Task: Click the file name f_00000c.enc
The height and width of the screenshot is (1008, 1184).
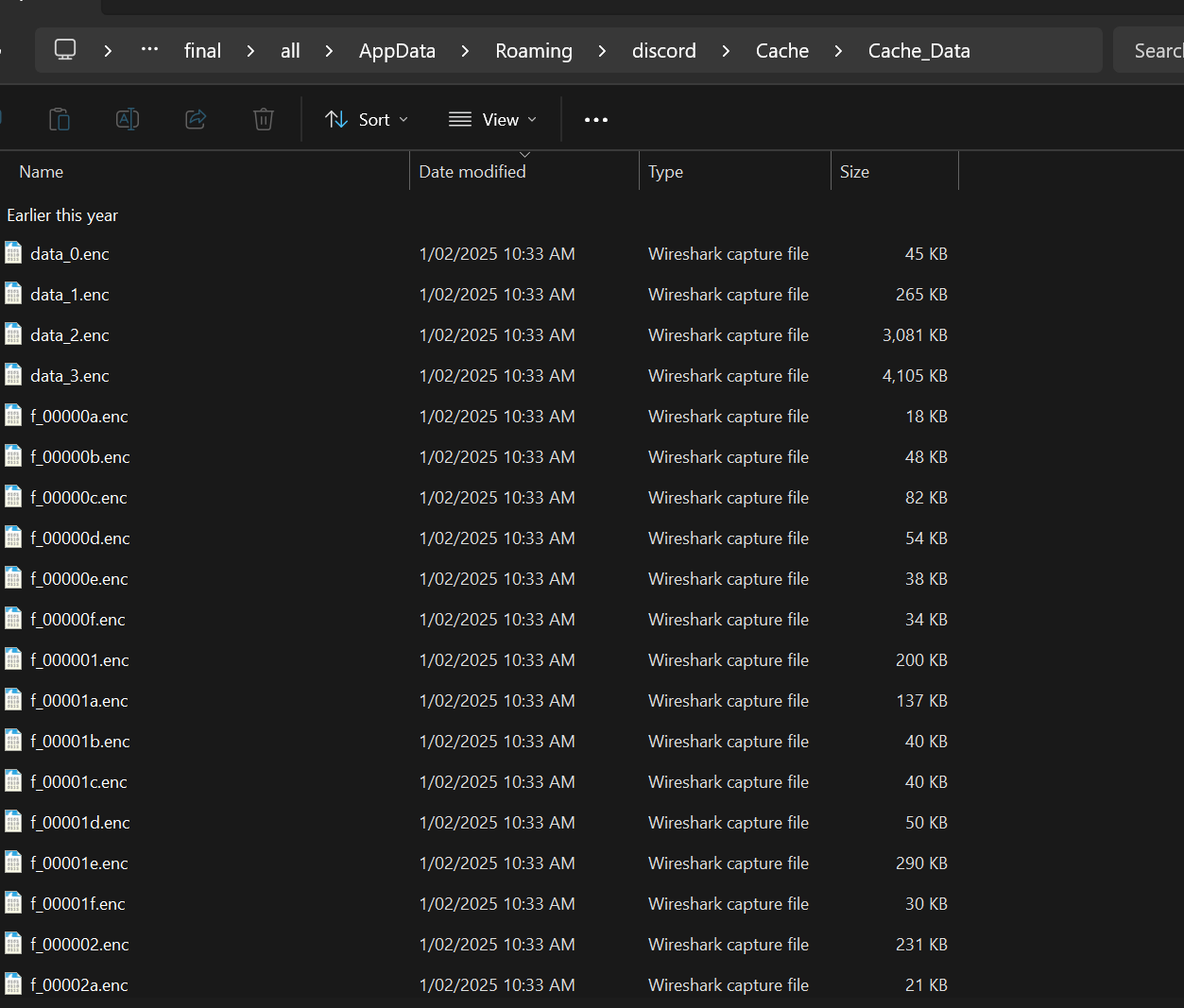Action: coord(78,498)
